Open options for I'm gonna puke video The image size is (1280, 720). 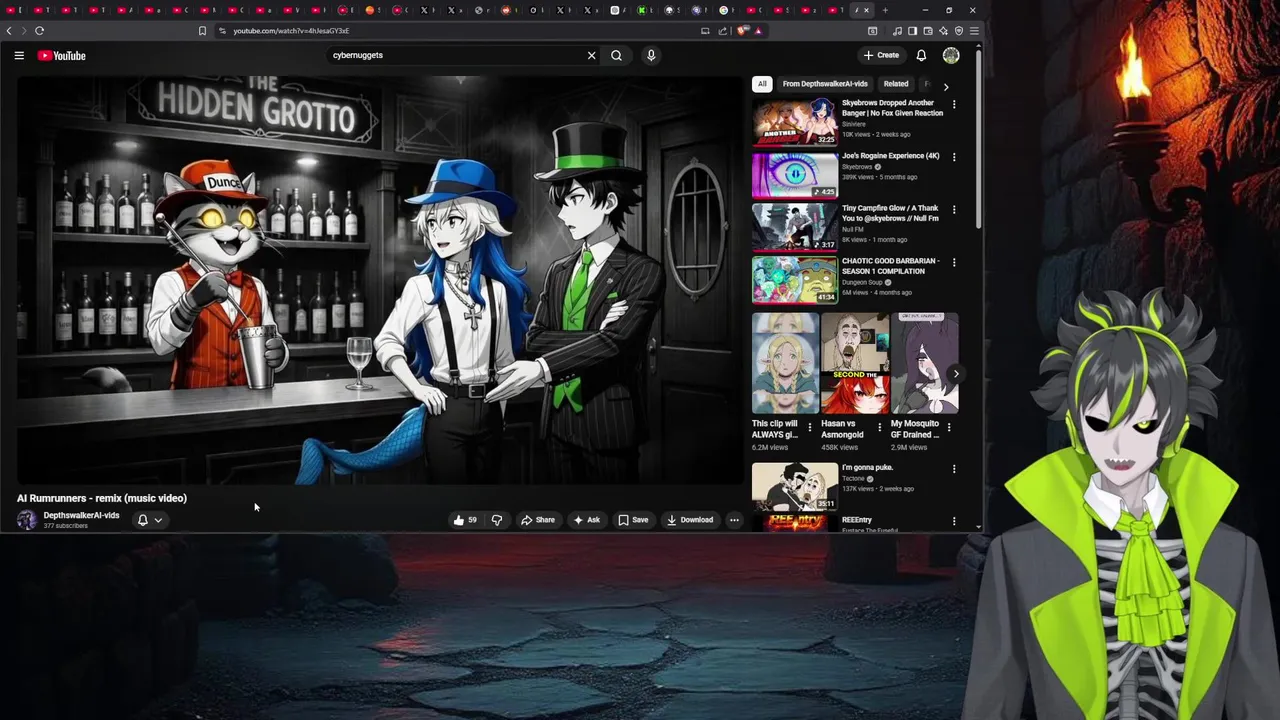953,469
